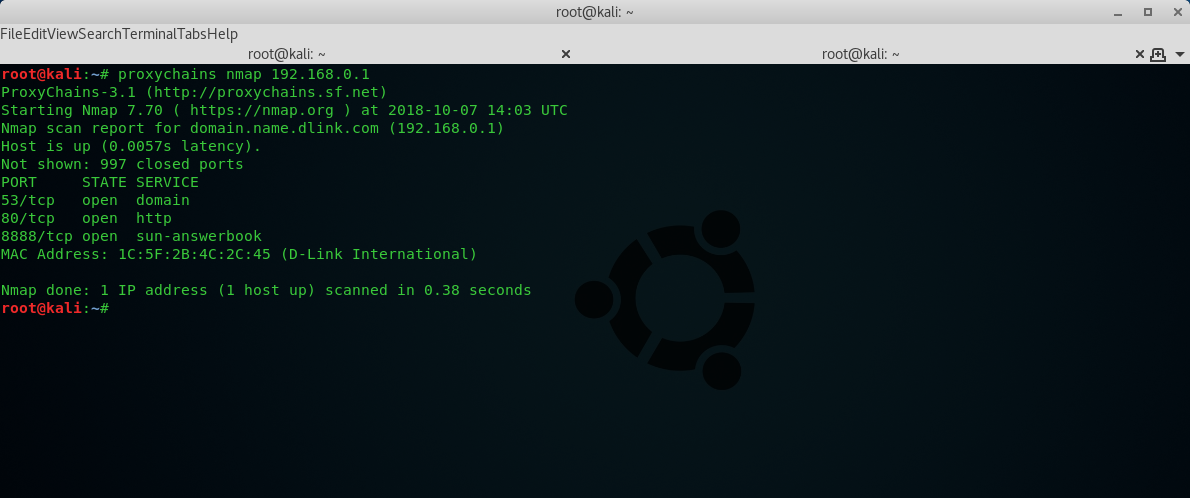Open the Edit menu
The width and height of the screenshot is (1190, 498).
click(x=34, y=34)
